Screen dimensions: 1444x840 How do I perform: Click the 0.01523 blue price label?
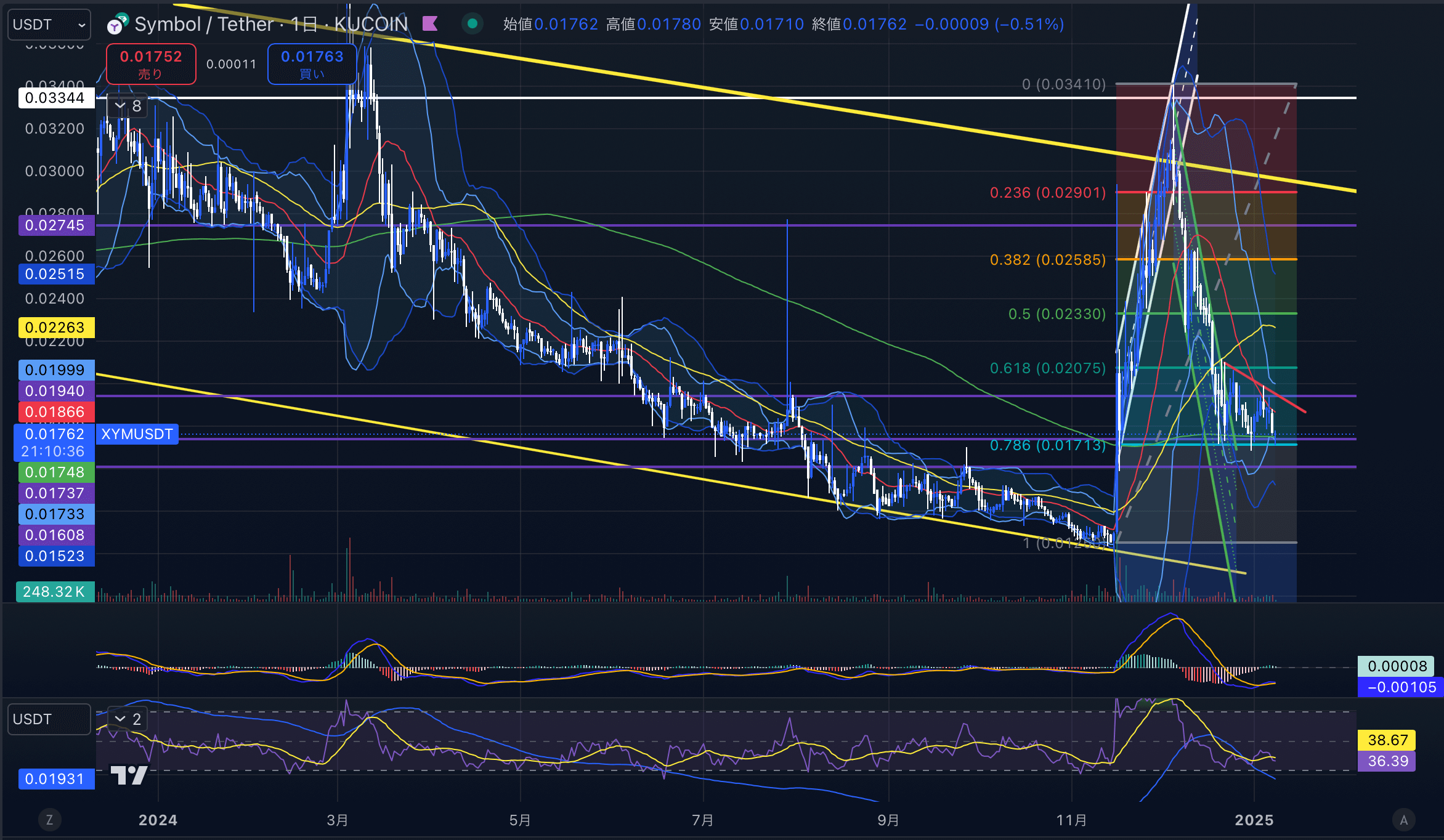(x=55, y=556)
